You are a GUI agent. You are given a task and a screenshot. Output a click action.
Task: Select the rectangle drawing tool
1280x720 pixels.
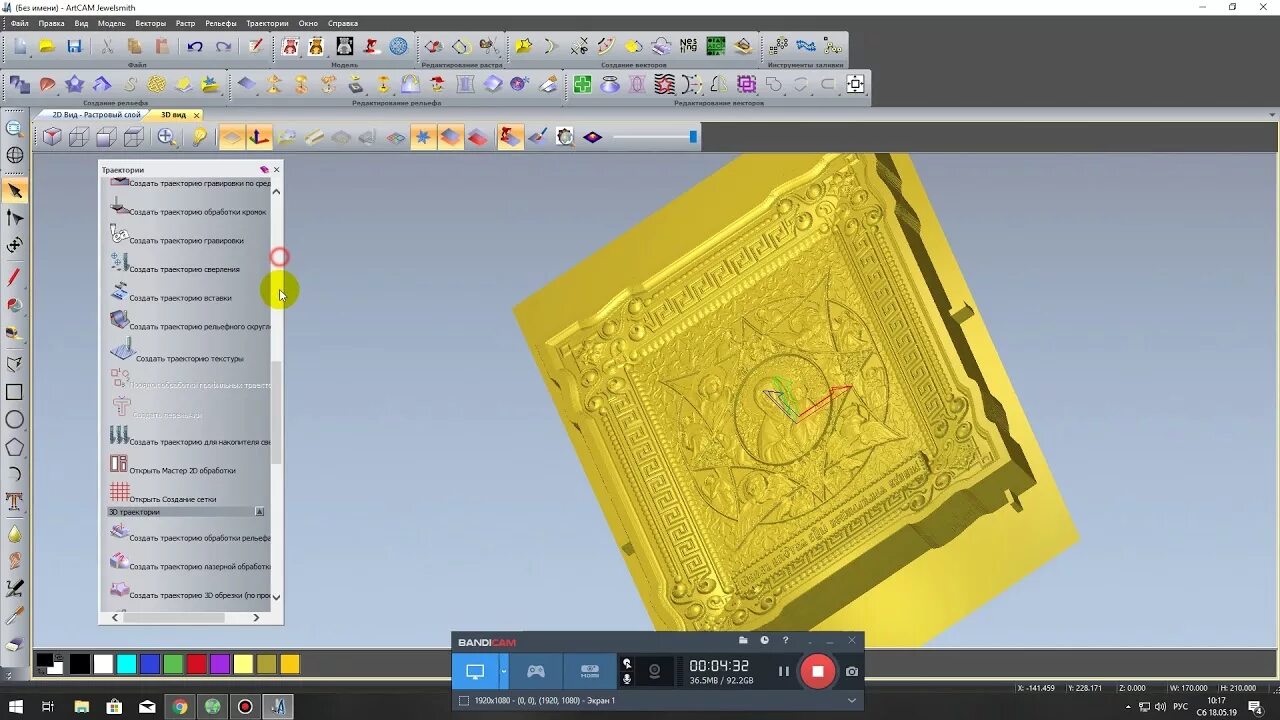[15, 392]
